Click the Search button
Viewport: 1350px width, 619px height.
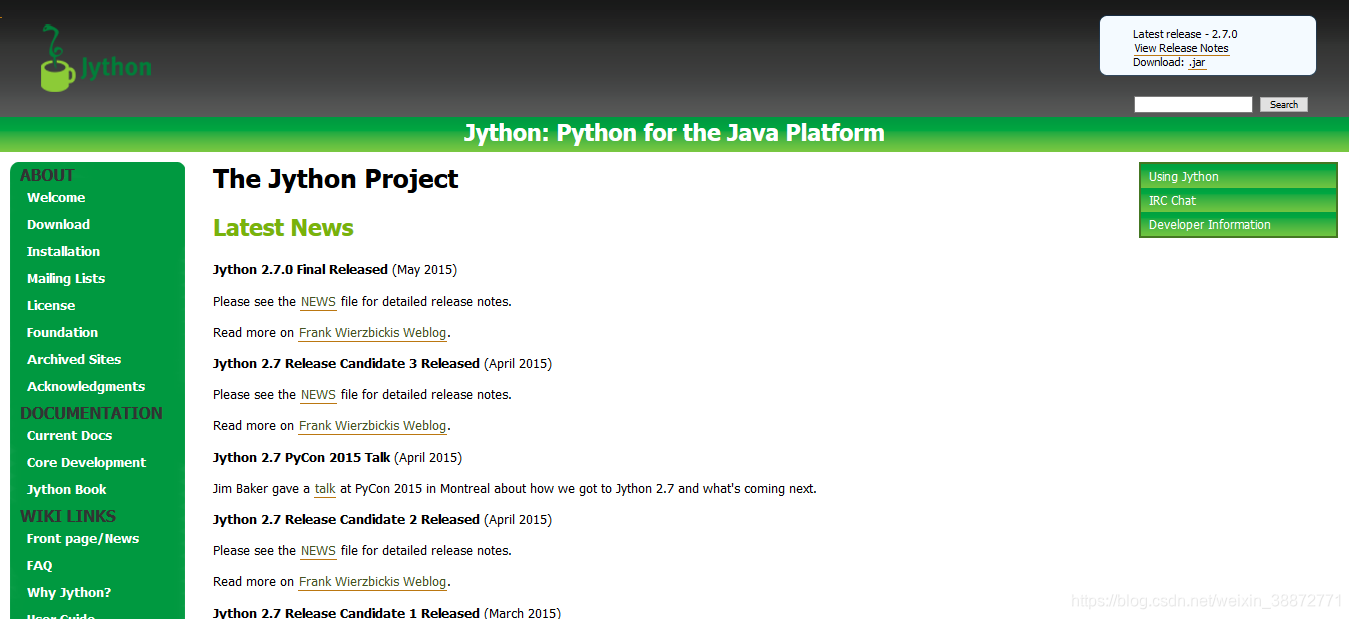[1284, 104]
